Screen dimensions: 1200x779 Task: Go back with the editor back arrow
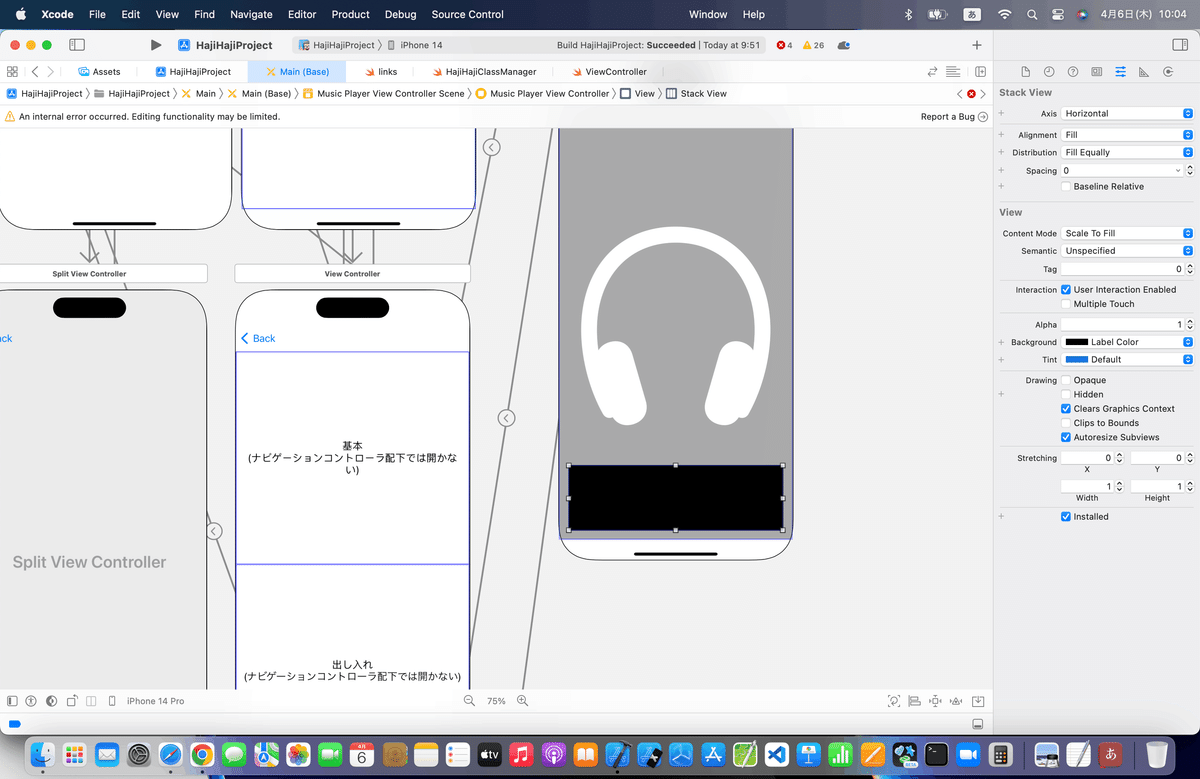coord(35,72)
